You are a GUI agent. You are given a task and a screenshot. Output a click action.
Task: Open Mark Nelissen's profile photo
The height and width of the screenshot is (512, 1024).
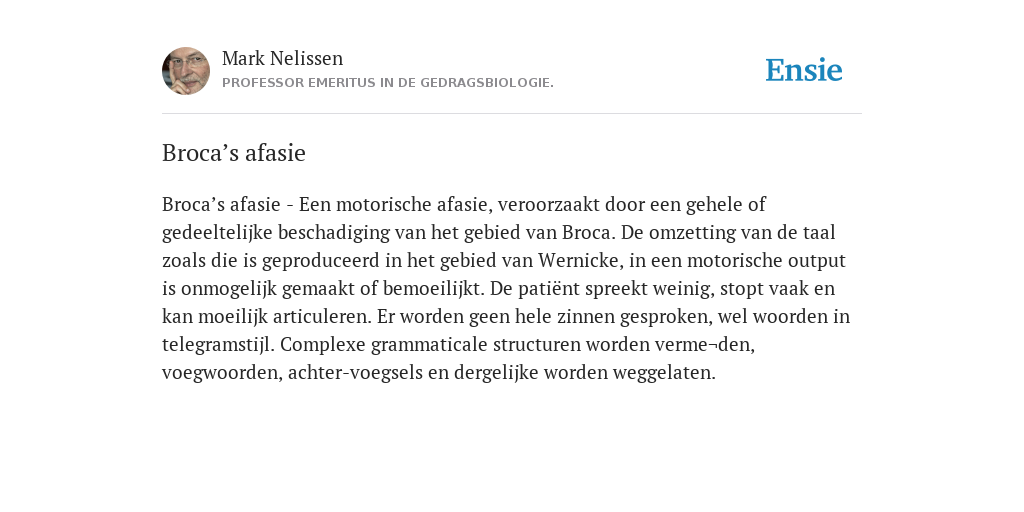186,71
